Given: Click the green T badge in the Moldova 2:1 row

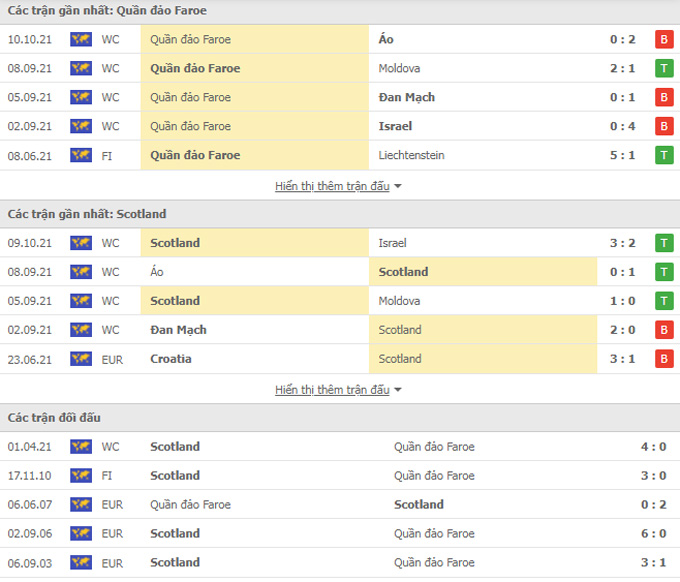Looking at the screenshot, I should point(663,69).
